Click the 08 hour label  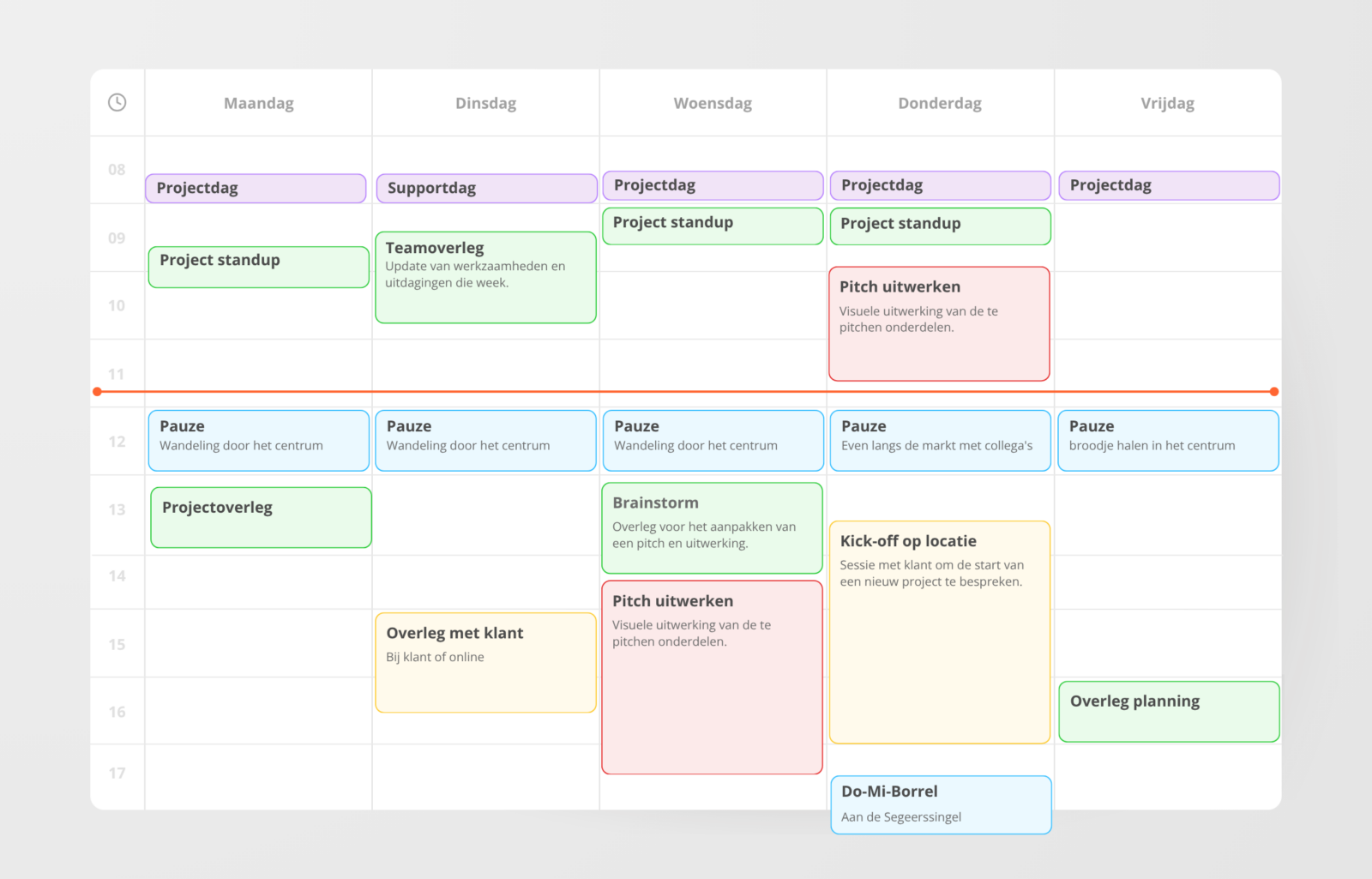click(x=117, y=170)
